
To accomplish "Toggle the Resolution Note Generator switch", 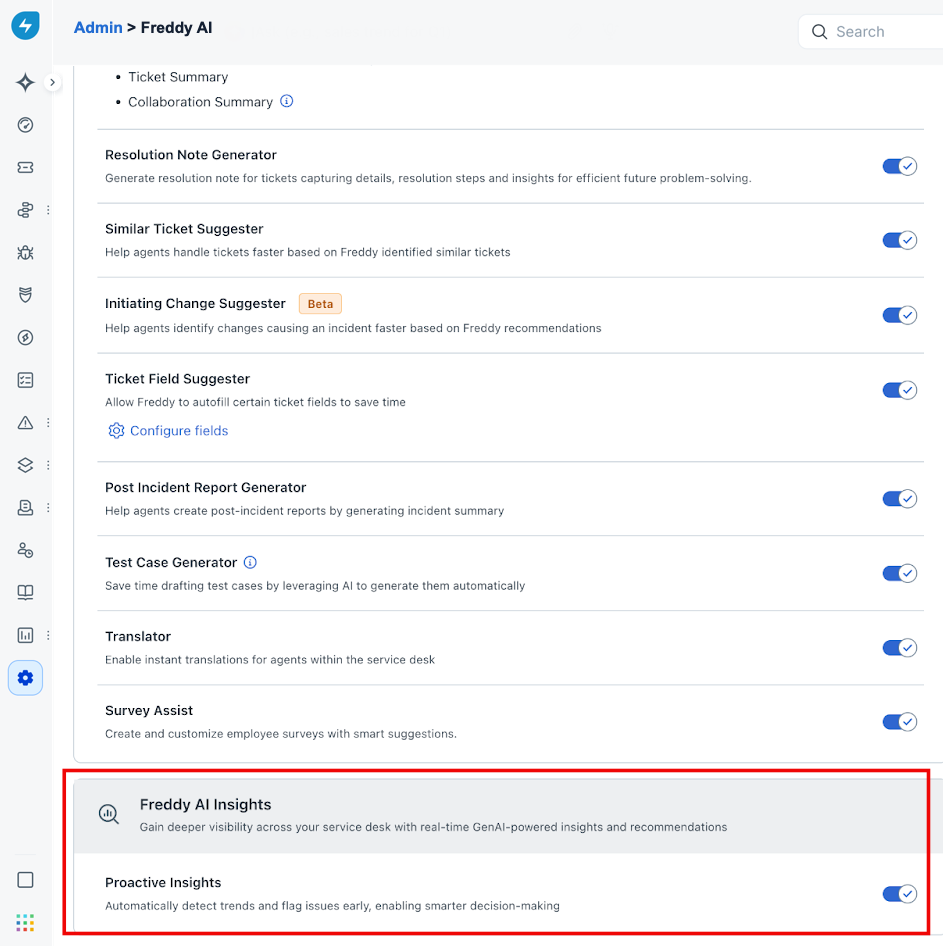I will tap(900, 166).
